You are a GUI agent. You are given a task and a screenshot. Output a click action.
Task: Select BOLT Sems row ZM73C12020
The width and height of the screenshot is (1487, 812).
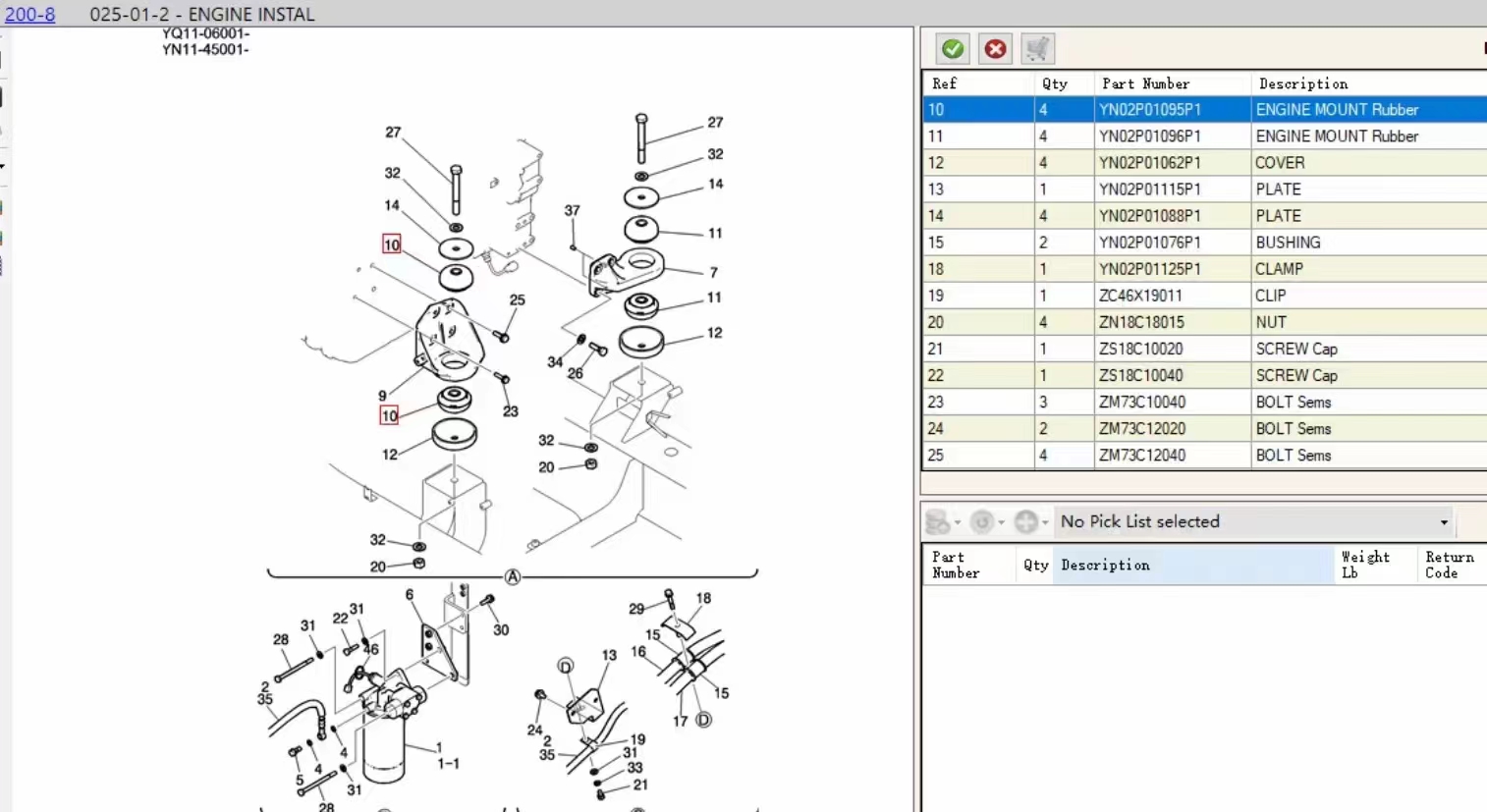(x=1205, y=428)
